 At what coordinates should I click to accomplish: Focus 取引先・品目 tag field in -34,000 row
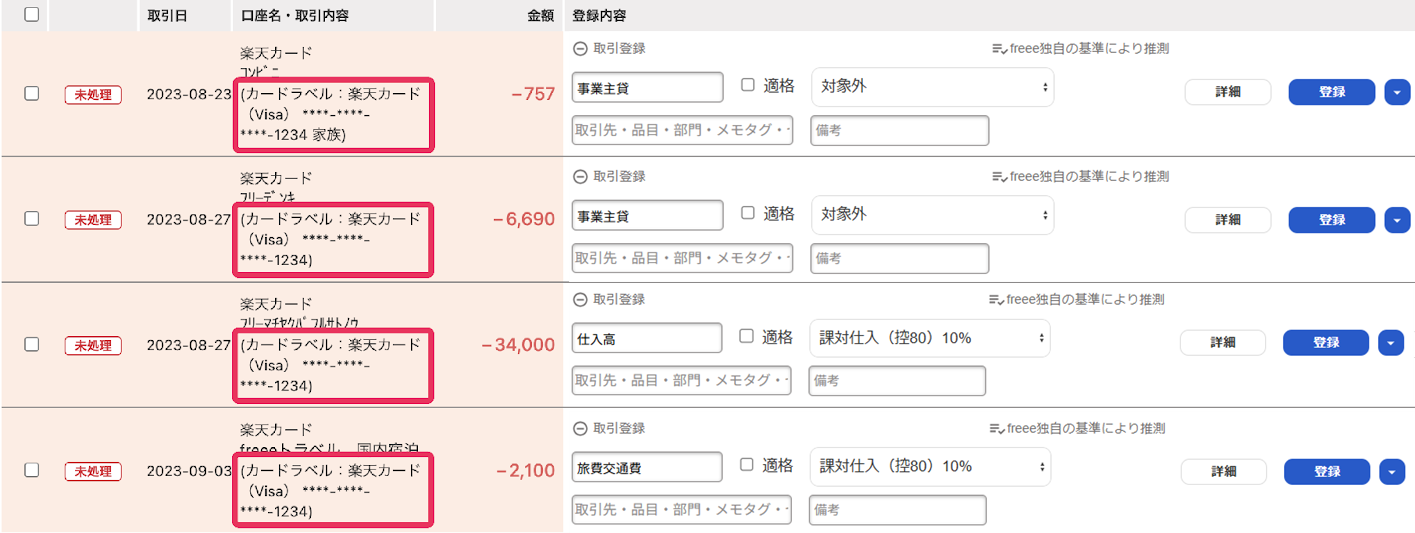tap(681, 381)
